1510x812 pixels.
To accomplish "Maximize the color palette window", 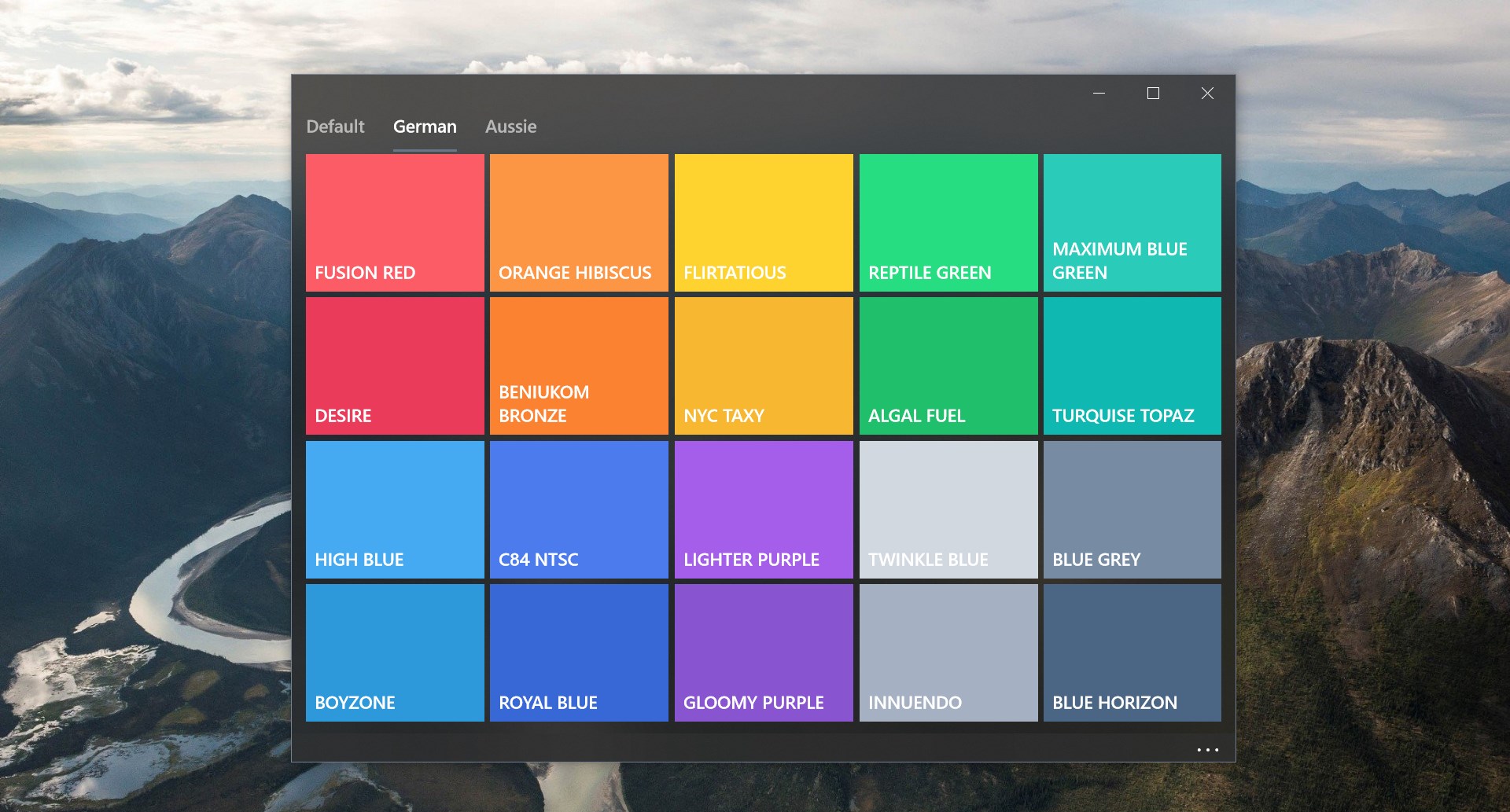I will pos(1153,94).
